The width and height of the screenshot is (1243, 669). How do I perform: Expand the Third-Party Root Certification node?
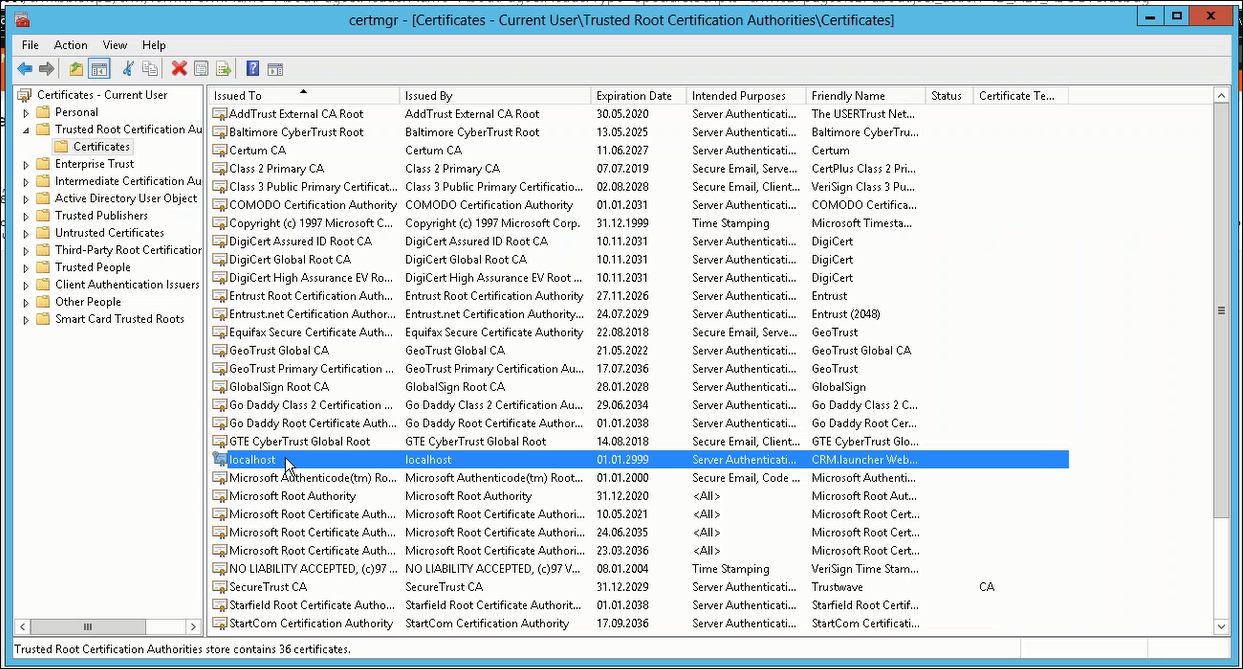tap(26, 250)
